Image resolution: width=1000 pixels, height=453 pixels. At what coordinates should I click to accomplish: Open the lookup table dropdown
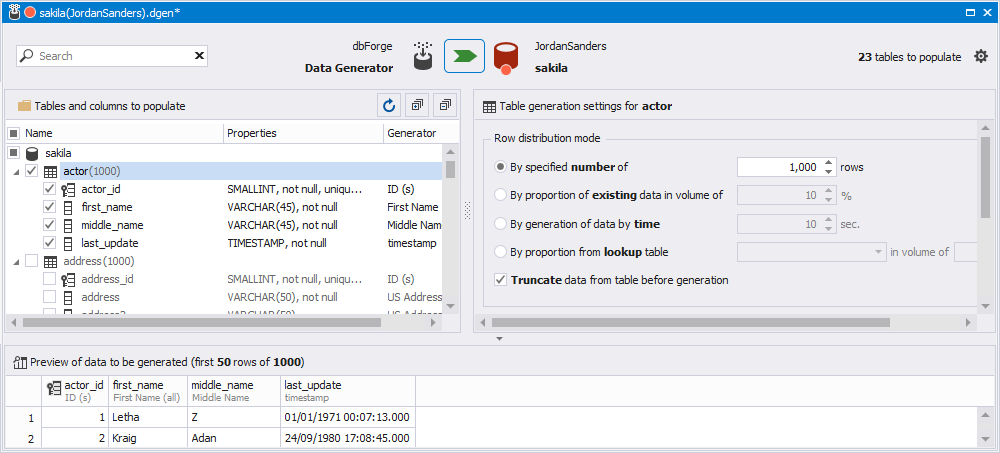(x=877, y=252)
